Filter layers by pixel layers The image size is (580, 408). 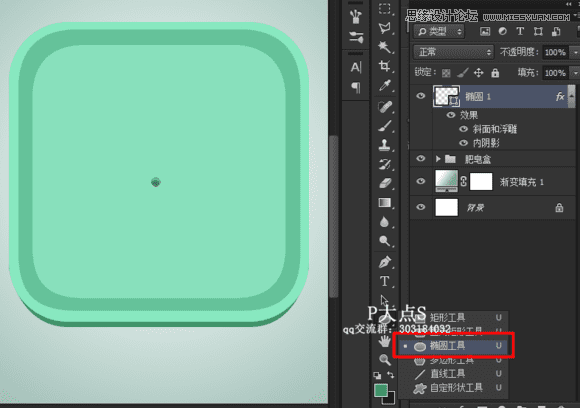[x=485, y=31]
